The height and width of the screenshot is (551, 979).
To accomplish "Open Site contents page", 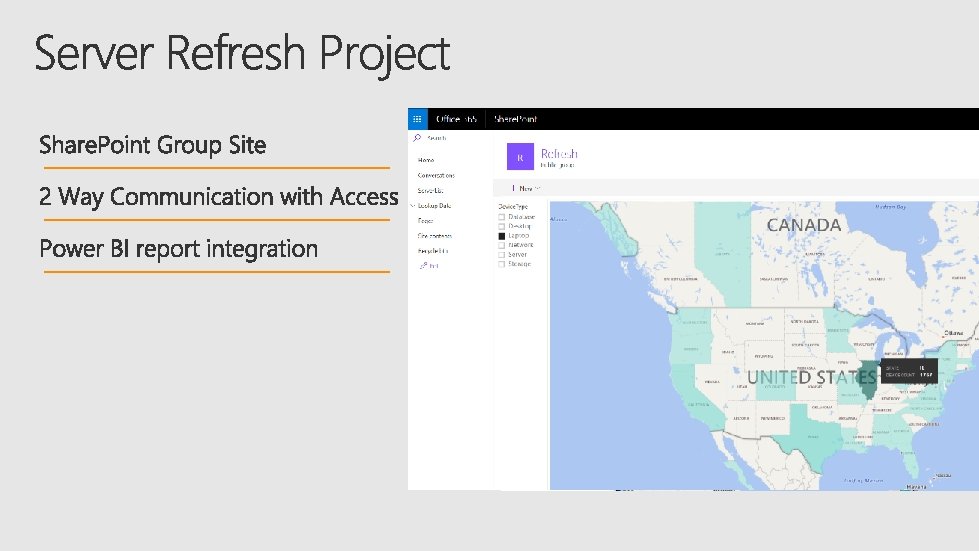I will [434, 235].
